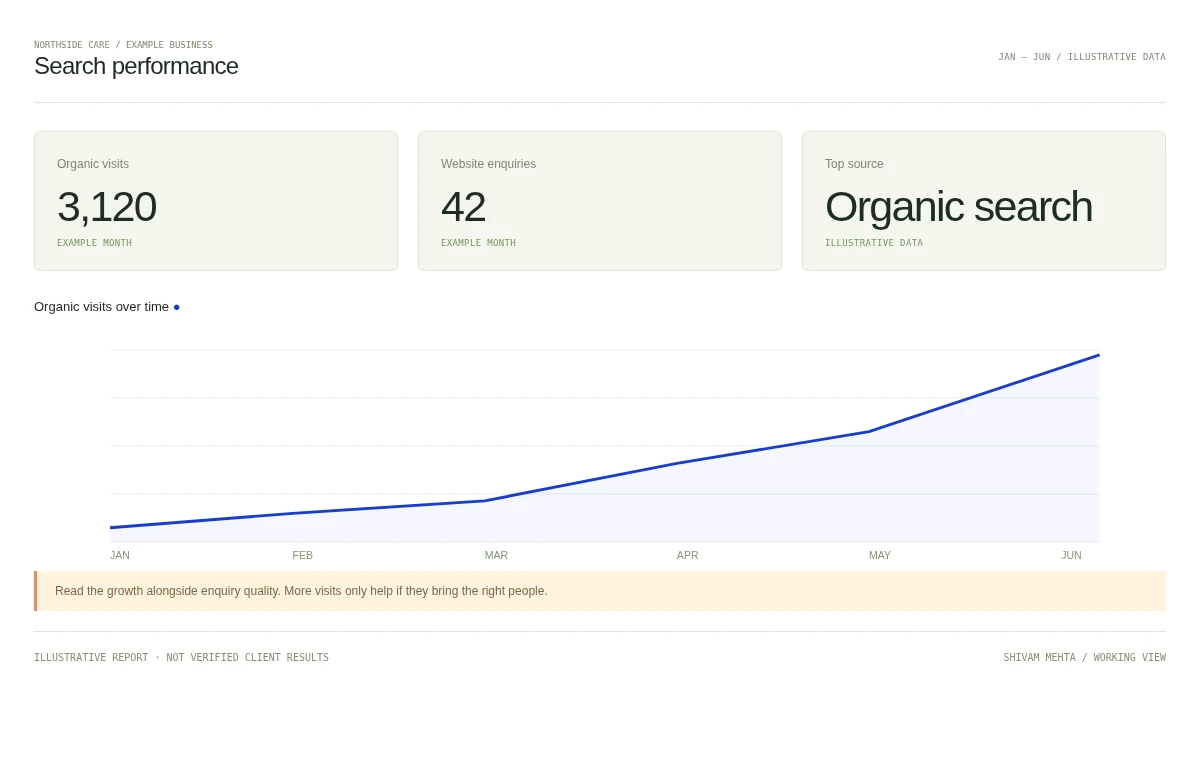The image size is (1200, 760).
Task: Click the Website enquiries card label
Action: click(x=488, y=164)
